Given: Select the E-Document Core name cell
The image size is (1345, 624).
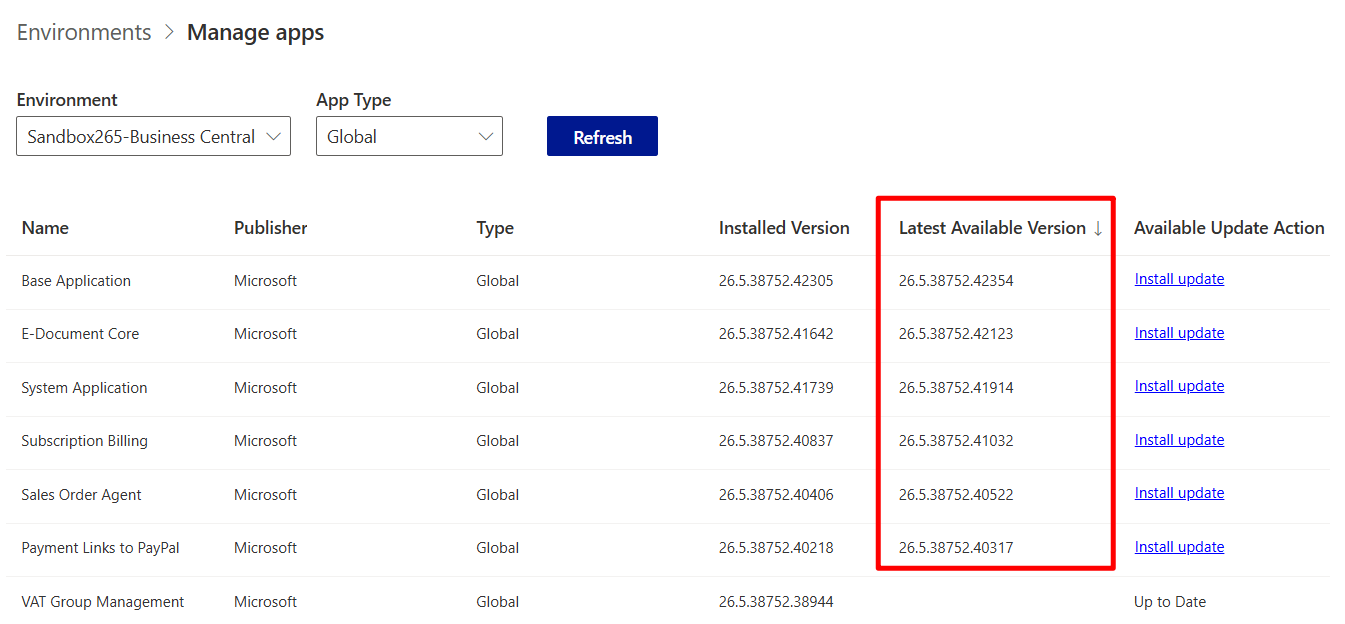Looking at the screenshot, I should click(80, 334).
